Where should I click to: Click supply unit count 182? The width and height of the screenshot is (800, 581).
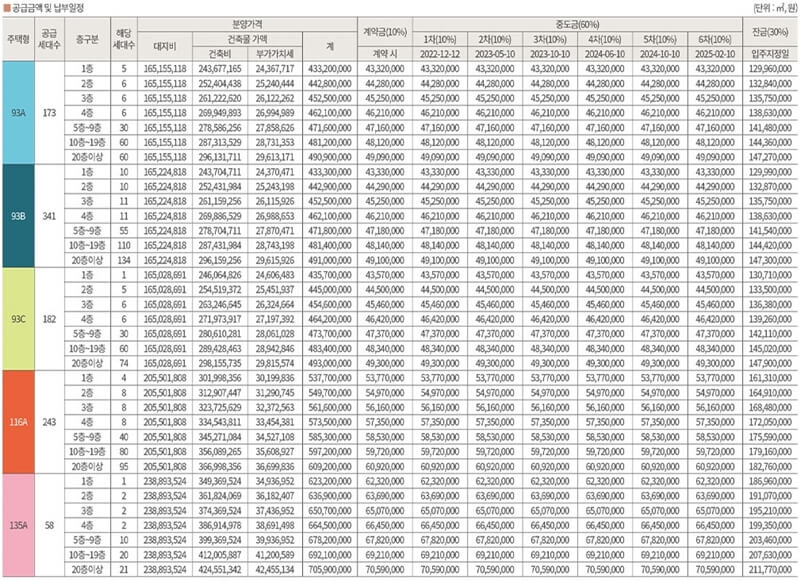coord(49,319)
